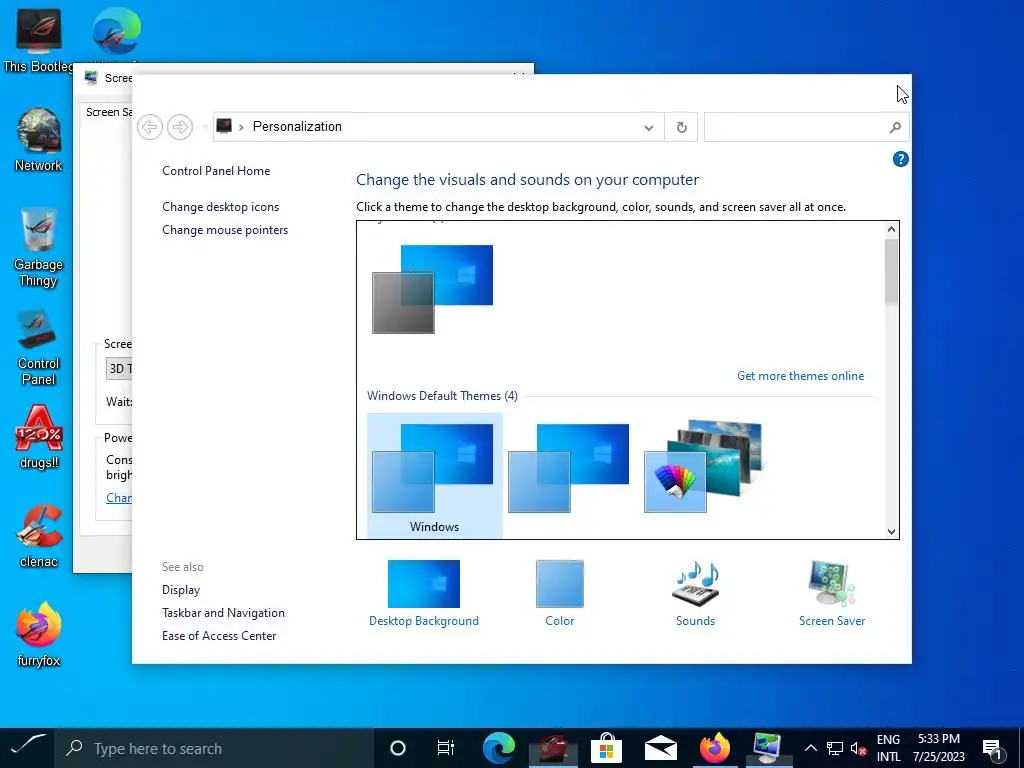This screenshot has width=1024, height=768.
Task: Open the ROG File Explorer taskbar icon
Action: [552, 748]
